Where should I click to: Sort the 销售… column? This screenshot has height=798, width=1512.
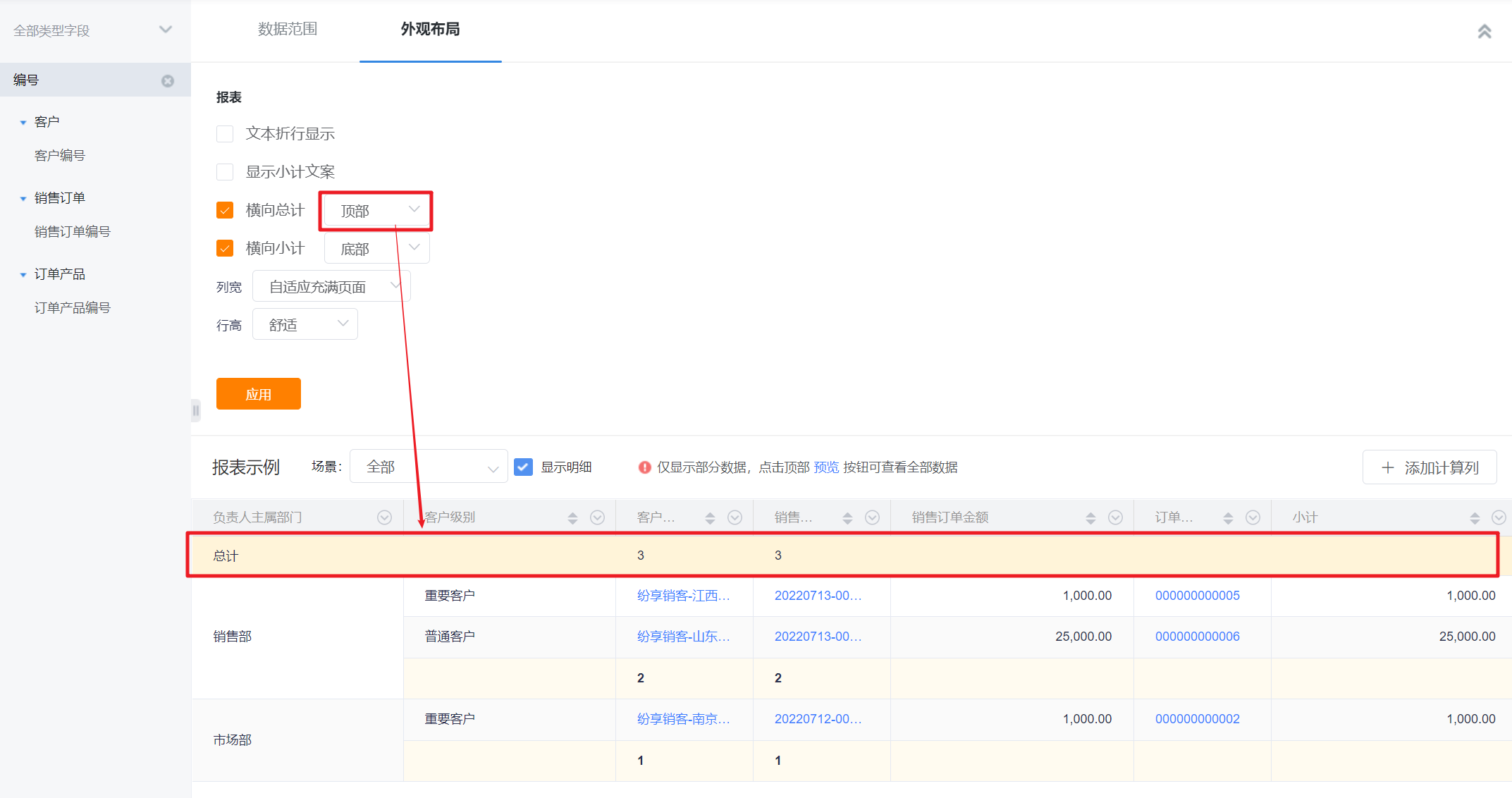click(x=847, y=518)
